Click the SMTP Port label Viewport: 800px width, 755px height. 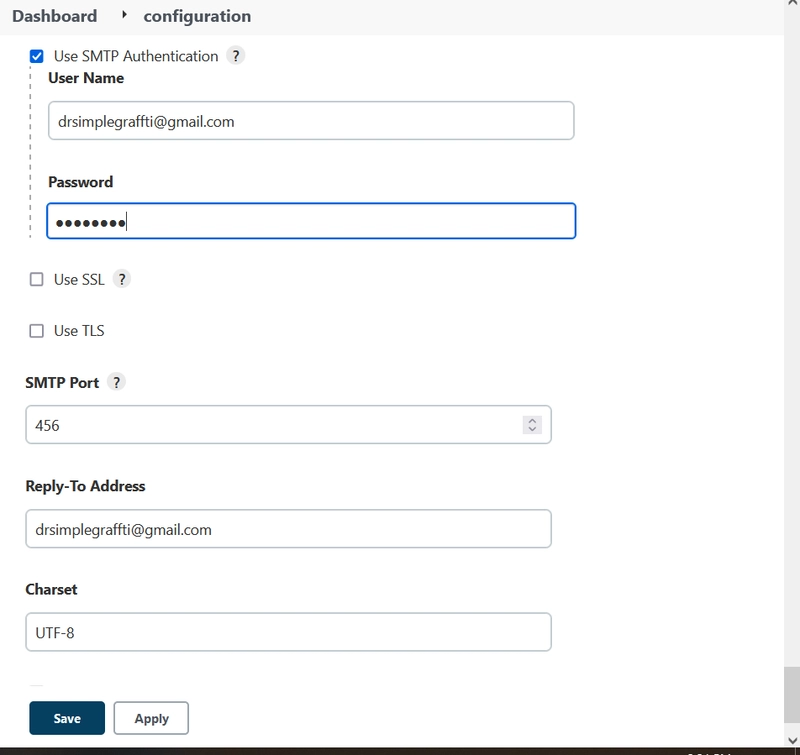click(62, 383)
